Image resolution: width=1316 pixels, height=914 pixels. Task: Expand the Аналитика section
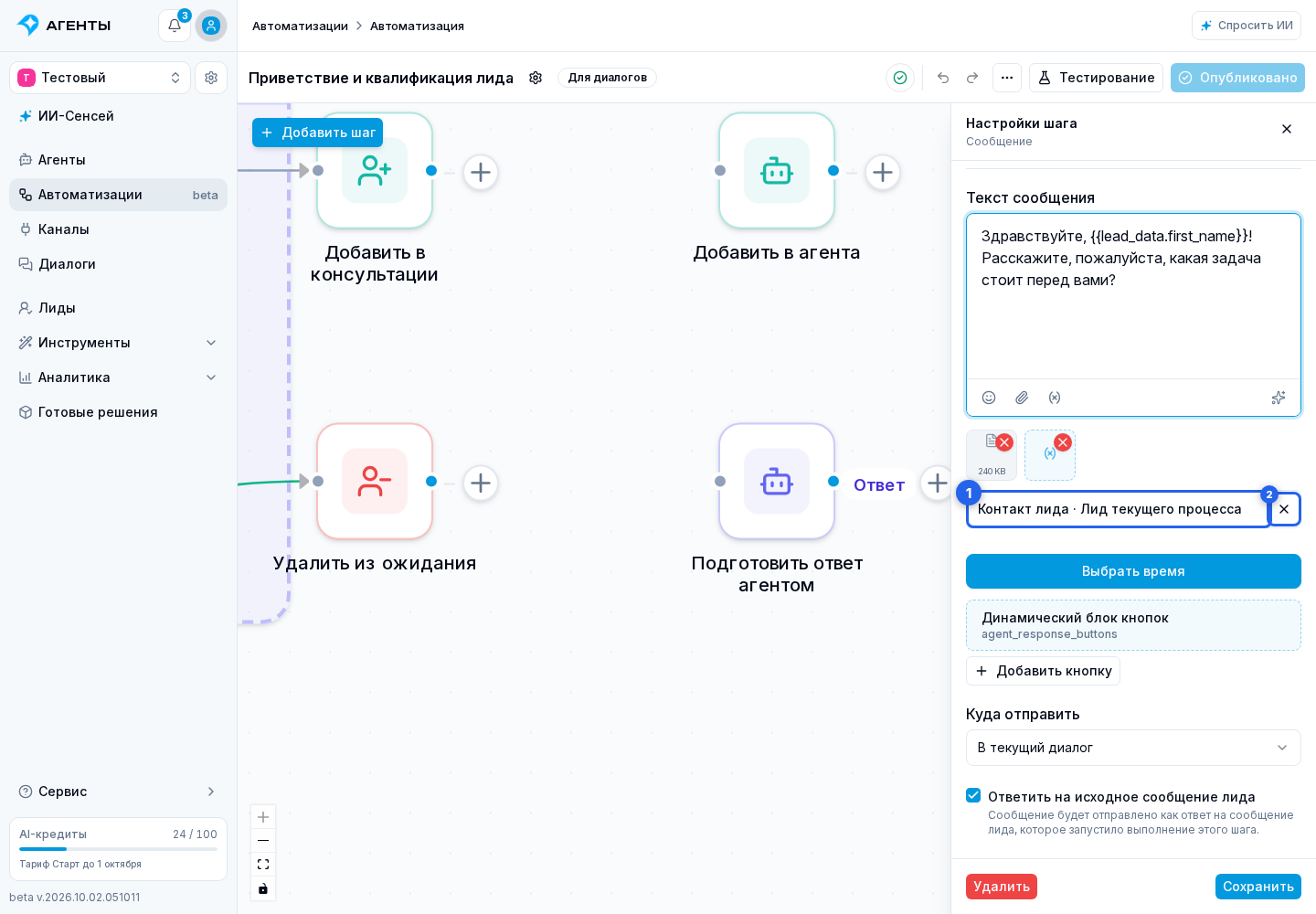click(118, 377)
